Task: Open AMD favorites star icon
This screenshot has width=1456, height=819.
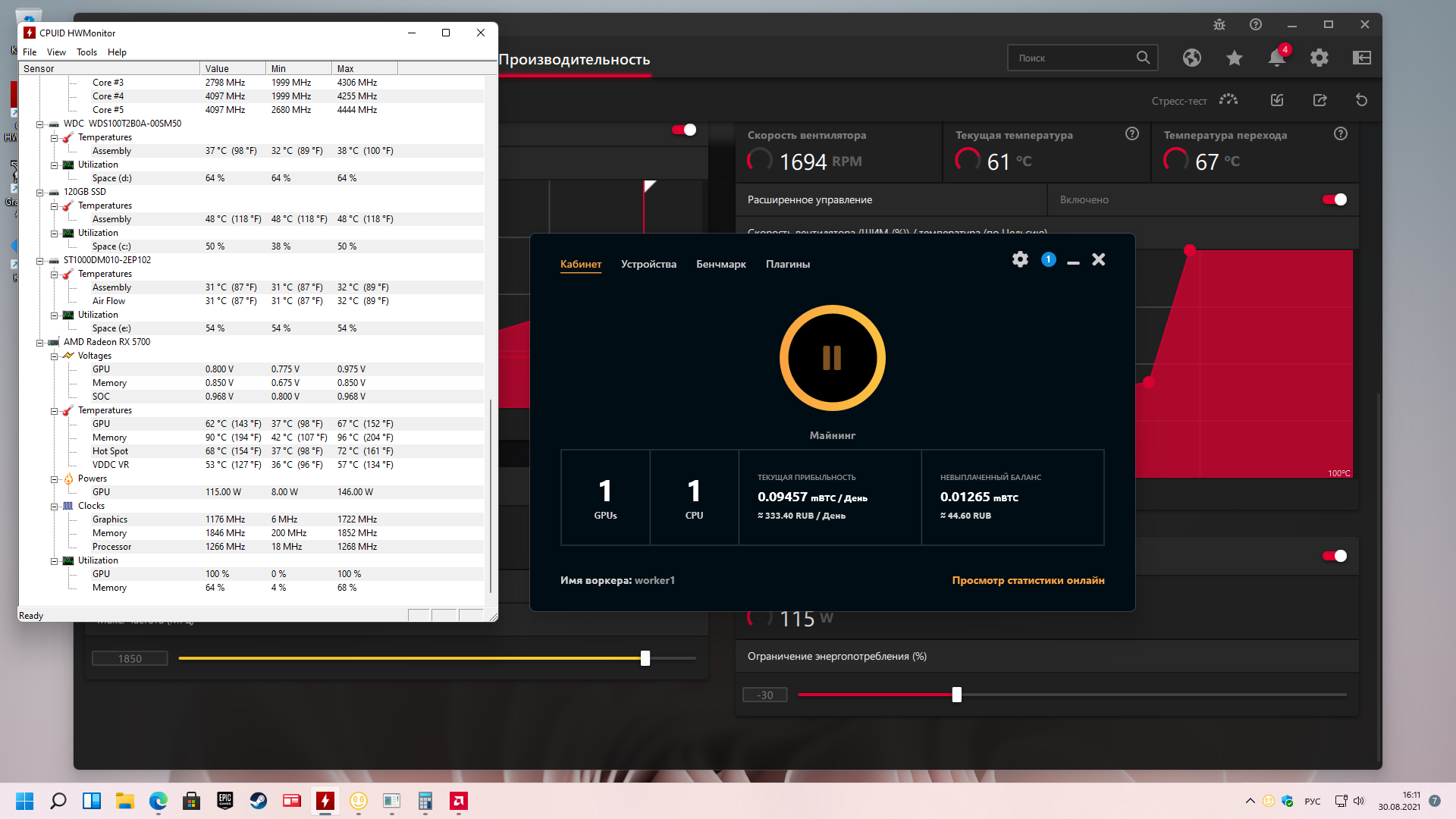Action: coord(1235,58)
